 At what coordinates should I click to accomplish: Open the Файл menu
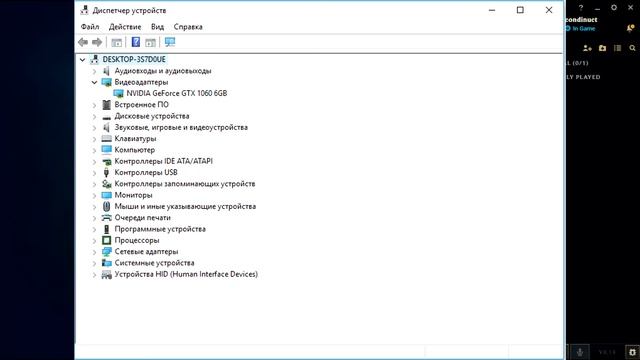pyautogui.click(x=90, y=27)
